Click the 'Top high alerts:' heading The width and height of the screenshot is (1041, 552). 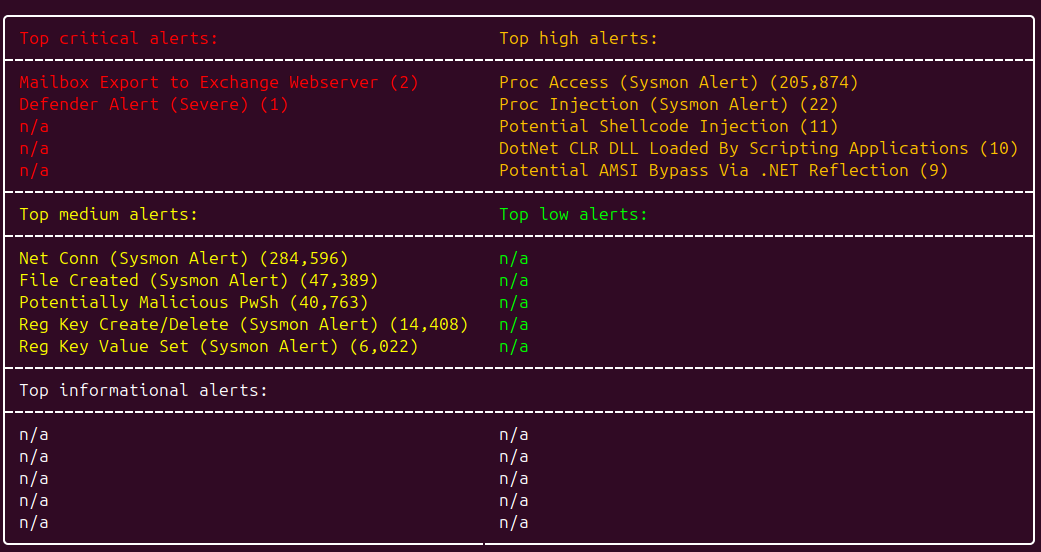click(578, 39)
